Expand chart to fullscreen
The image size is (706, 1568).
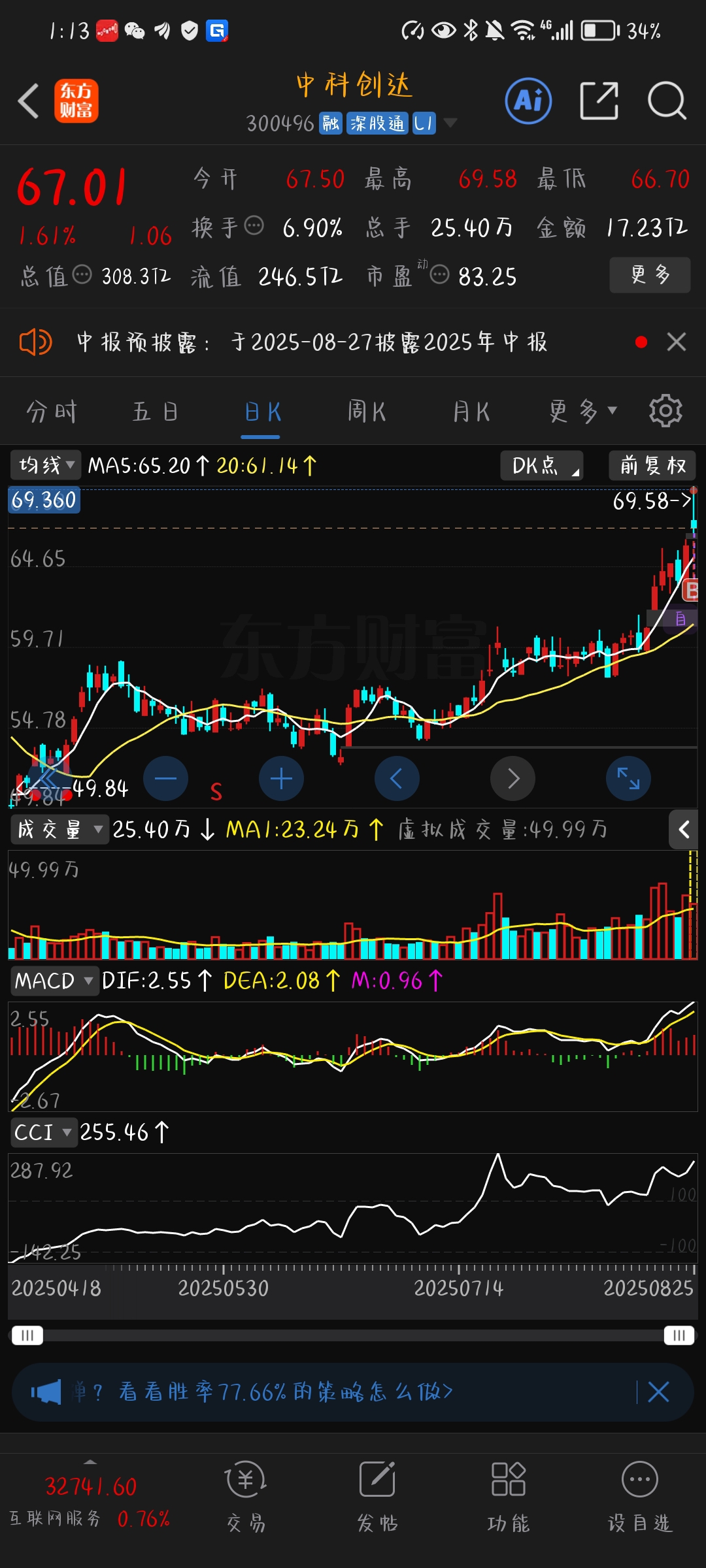[628, 778]
